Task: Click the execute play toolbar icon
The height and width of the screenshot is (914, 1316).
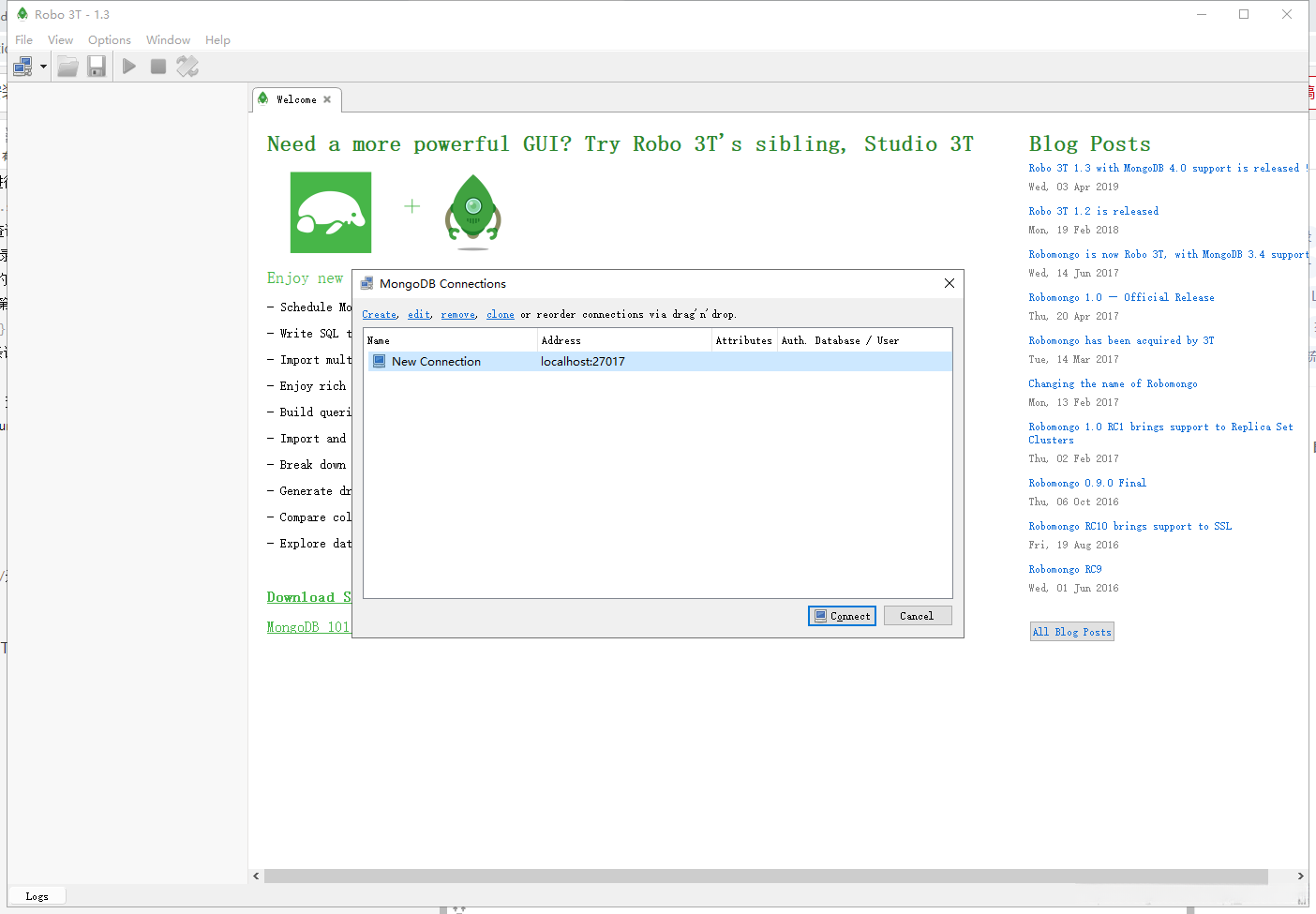Action: [129, 67]
